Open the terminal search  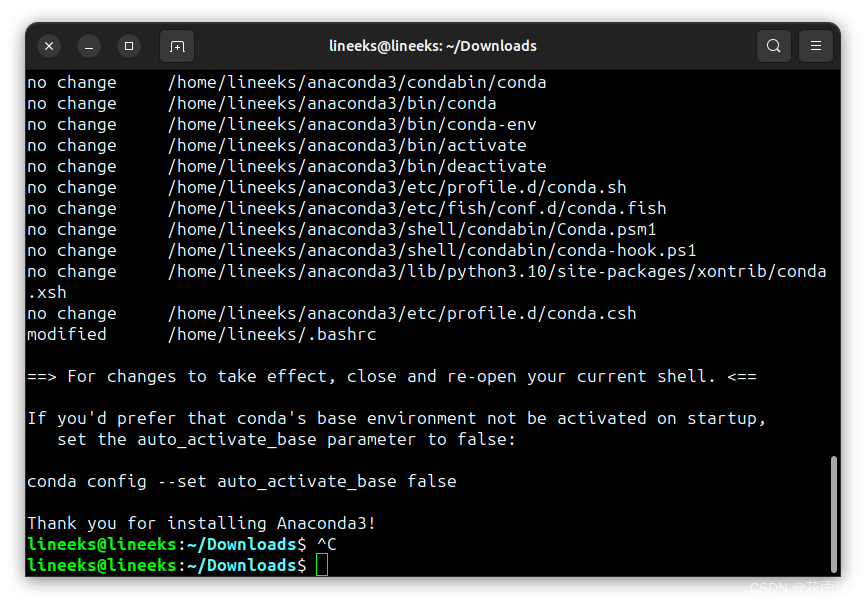pyautogui.click(x=773, y=46)
